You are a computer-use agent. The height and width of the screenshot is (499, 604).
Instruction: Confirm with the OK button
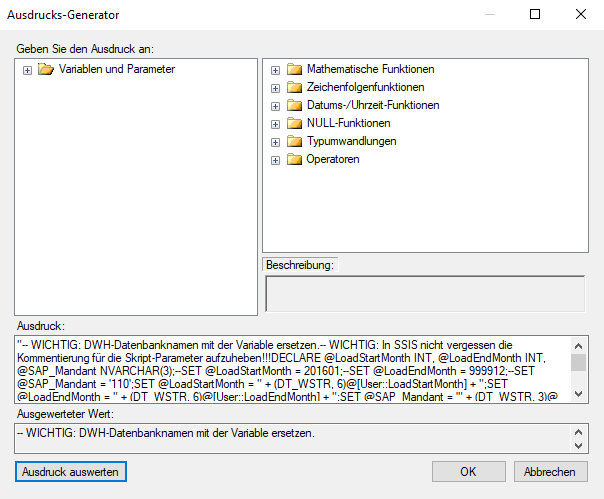tap(468, 471)
